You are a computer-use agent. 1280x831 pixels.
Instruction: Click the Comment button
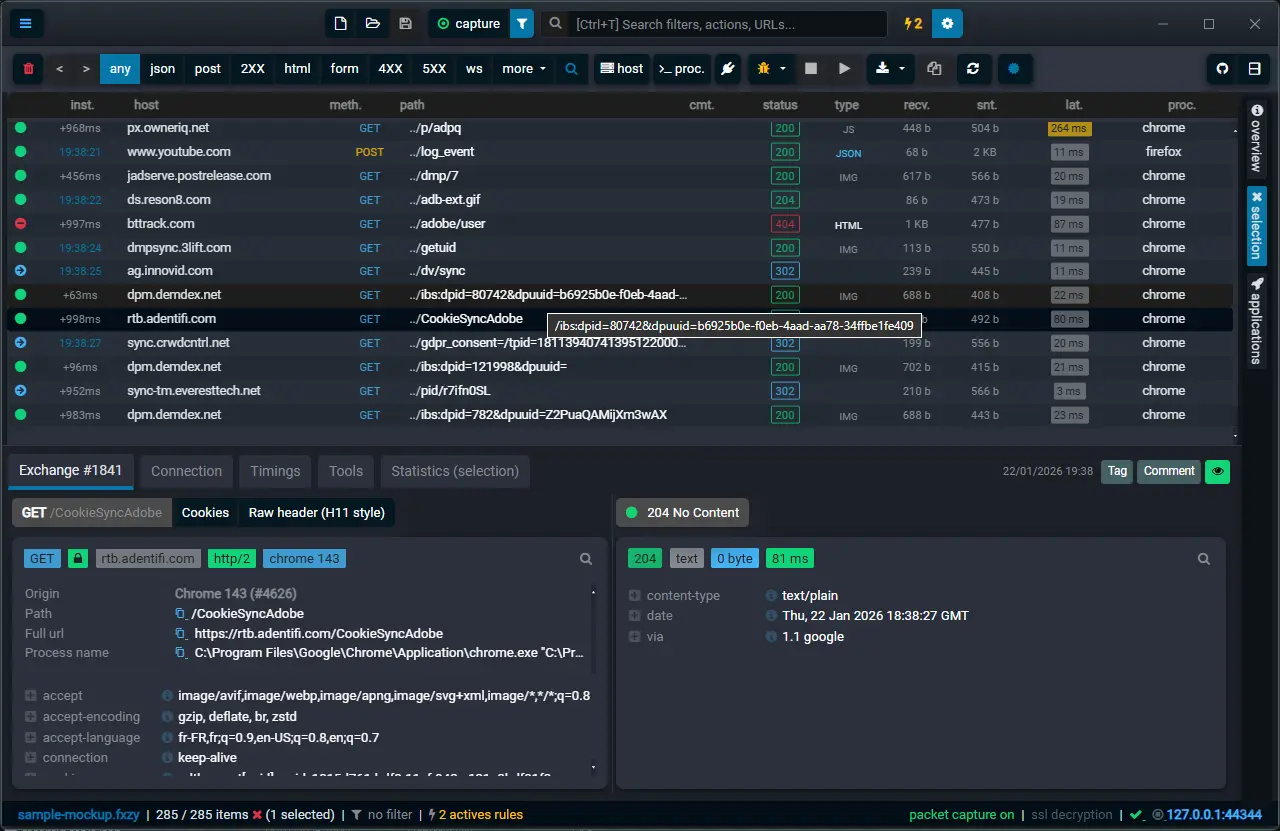tap(1169, 471)
